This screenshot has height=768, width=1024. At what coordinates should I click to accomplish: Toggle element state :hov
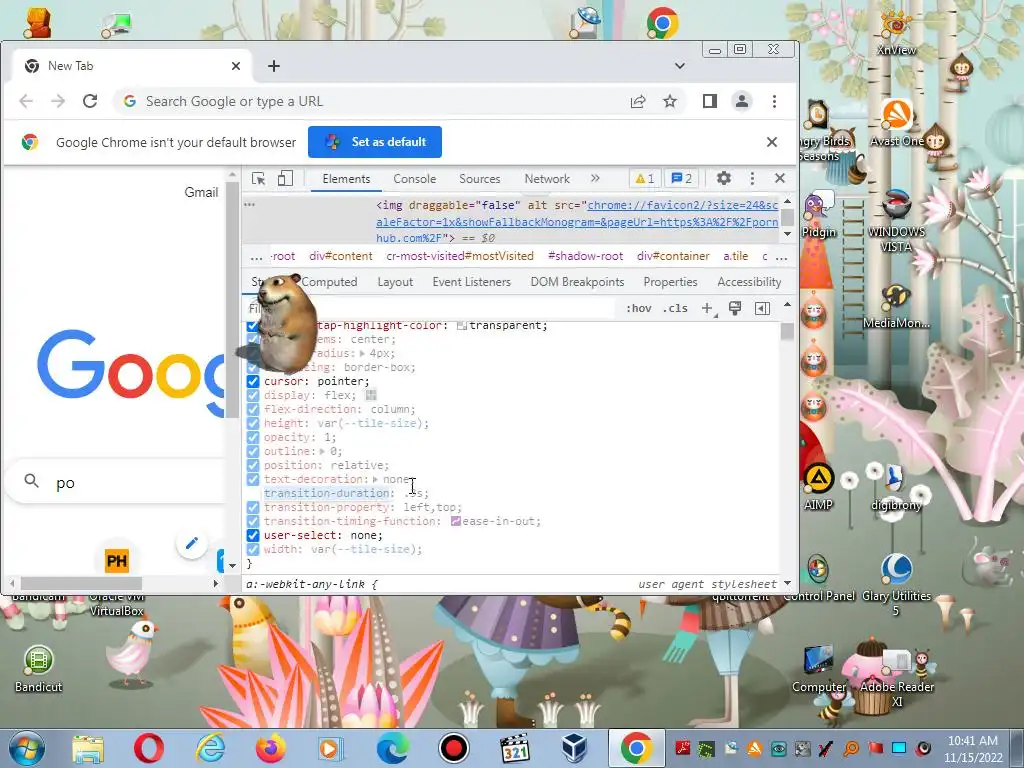click(639, 308)
